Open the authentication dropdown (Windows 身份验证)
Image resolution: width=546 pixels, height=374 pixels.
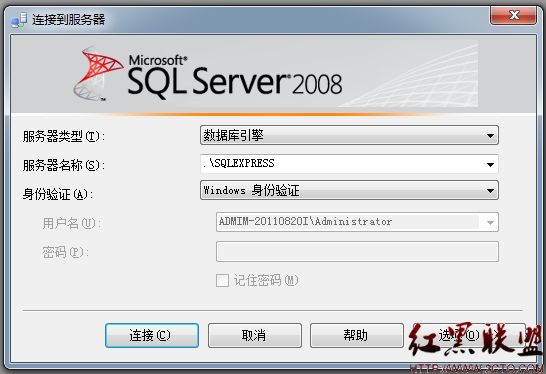point(349,190)
